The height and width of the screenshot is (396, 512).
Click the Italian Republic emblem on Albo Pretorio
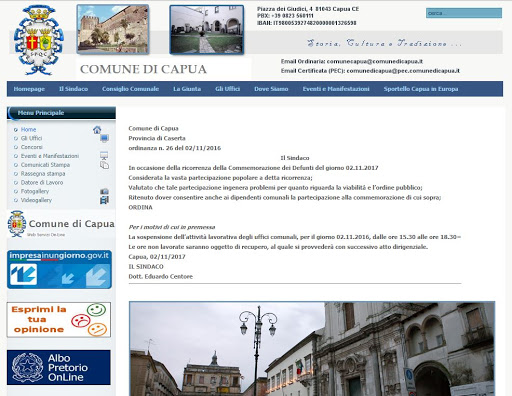coord(28,367)
